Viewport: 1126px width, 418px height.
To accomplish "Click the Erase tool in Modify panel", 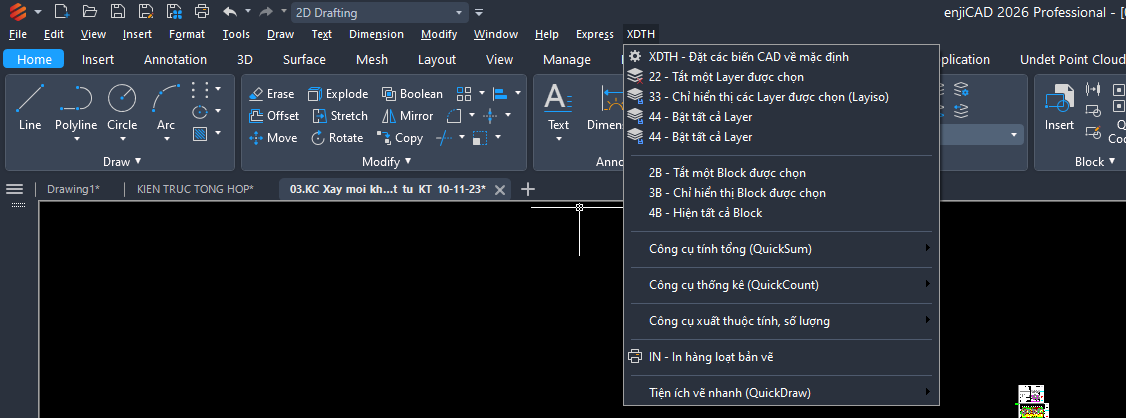I will pos(271,94).
